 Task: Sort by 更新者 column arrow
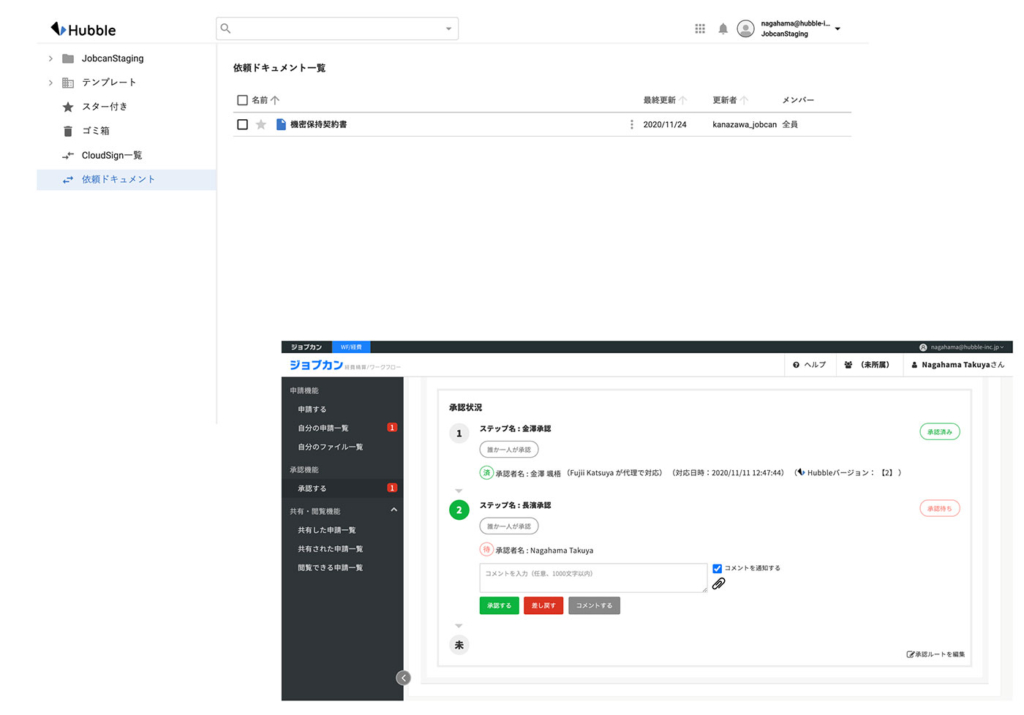[x=744, y=100]
